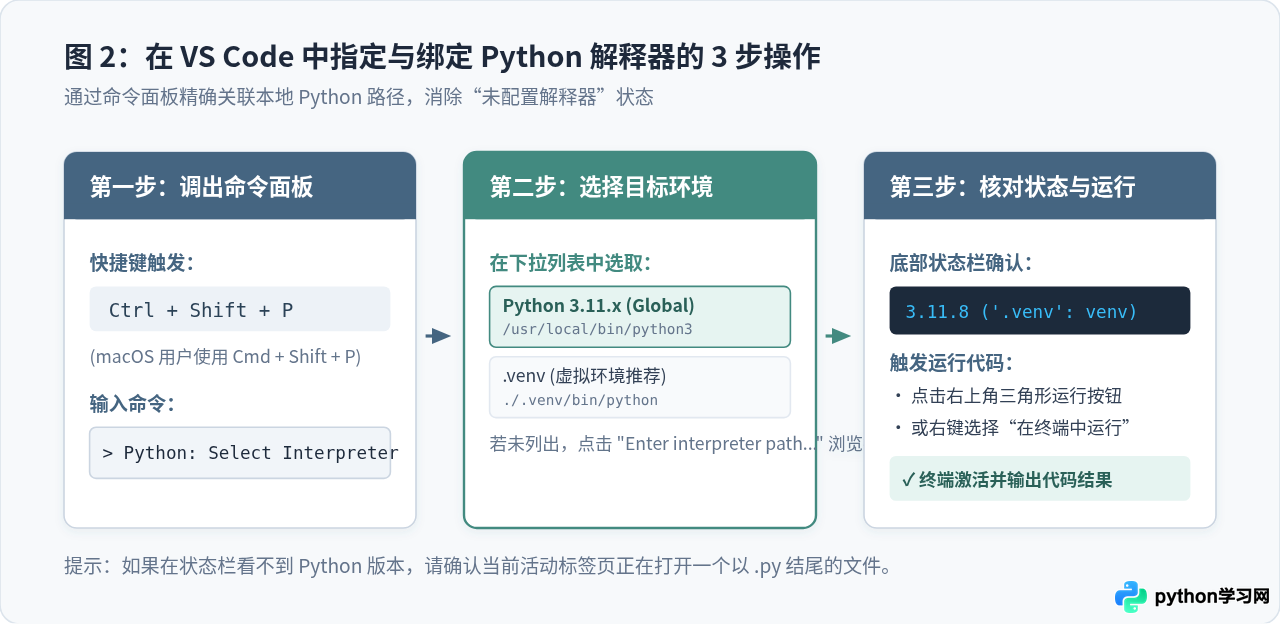Click the bullet about 在终端中运行
The width and height of the screenshot is (1280, 624).
(x=1012, y=427)
